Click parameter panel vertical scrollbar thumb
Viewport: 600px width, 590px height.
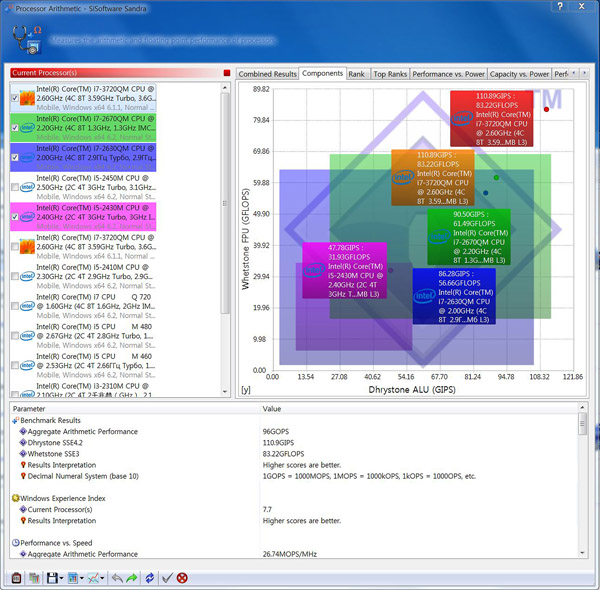click(x=582, y=423)
